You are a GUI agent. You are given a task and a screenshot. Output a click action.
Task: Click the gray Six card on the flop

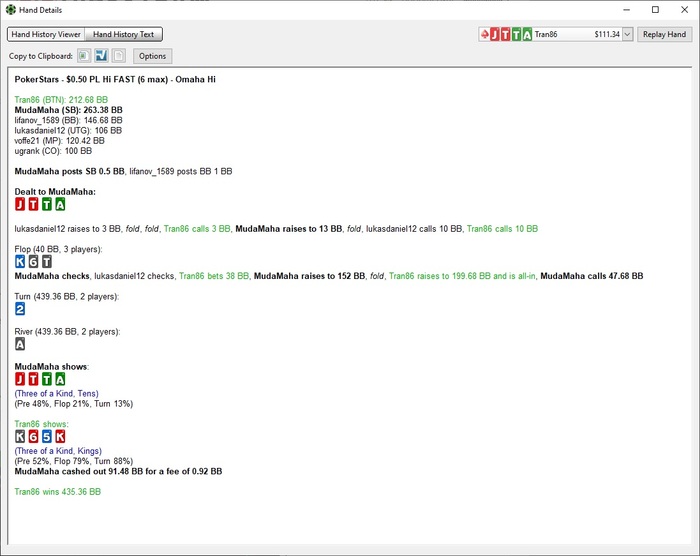tap(33, 261)
